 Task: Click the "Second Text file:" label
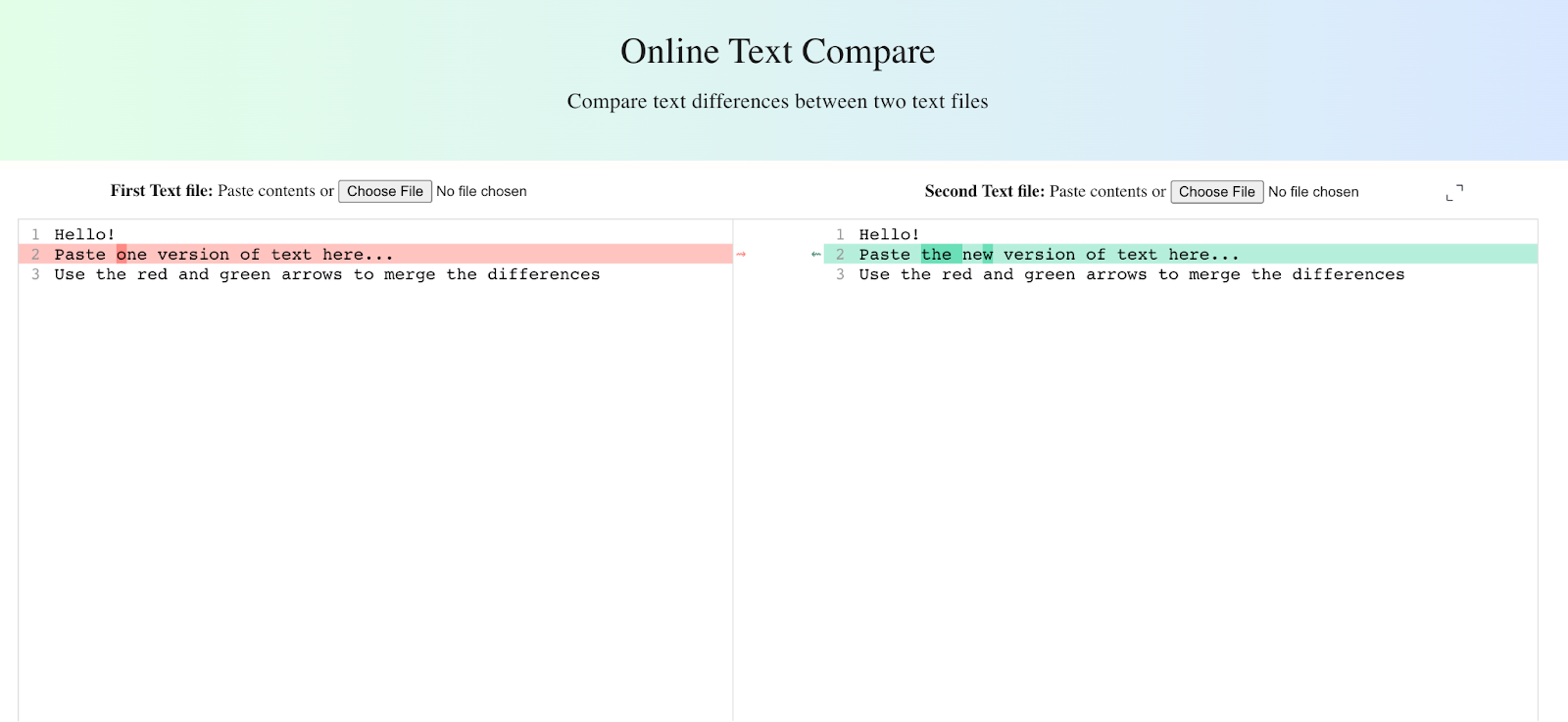click(985, 192)
